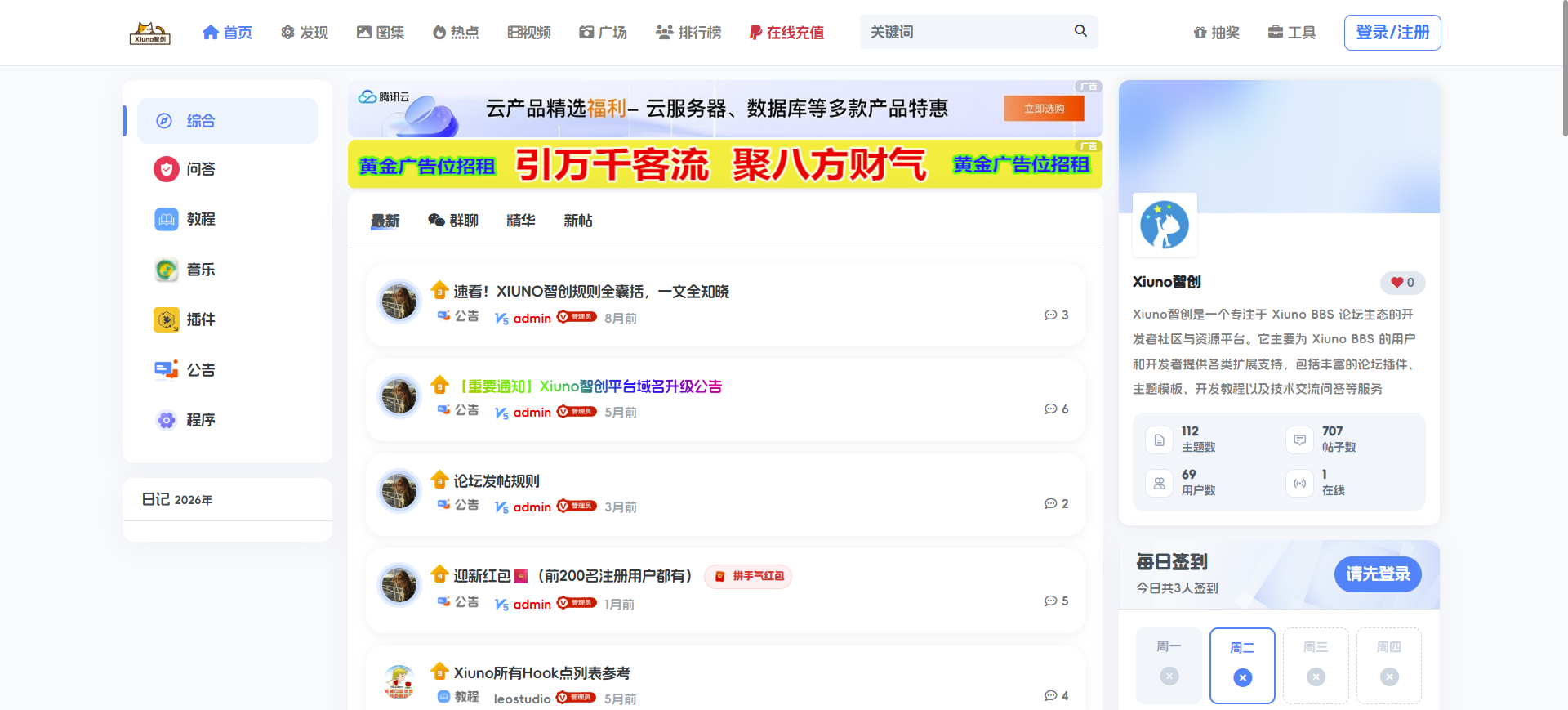Open 排行榜 ranking in the navbar
The width and height of the screenshot is (1568, 710).
(x=688, y=33)
